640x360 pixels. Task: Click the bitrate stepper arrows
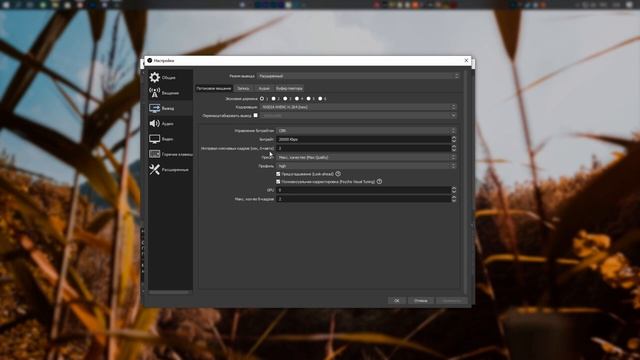coord(453,140)
